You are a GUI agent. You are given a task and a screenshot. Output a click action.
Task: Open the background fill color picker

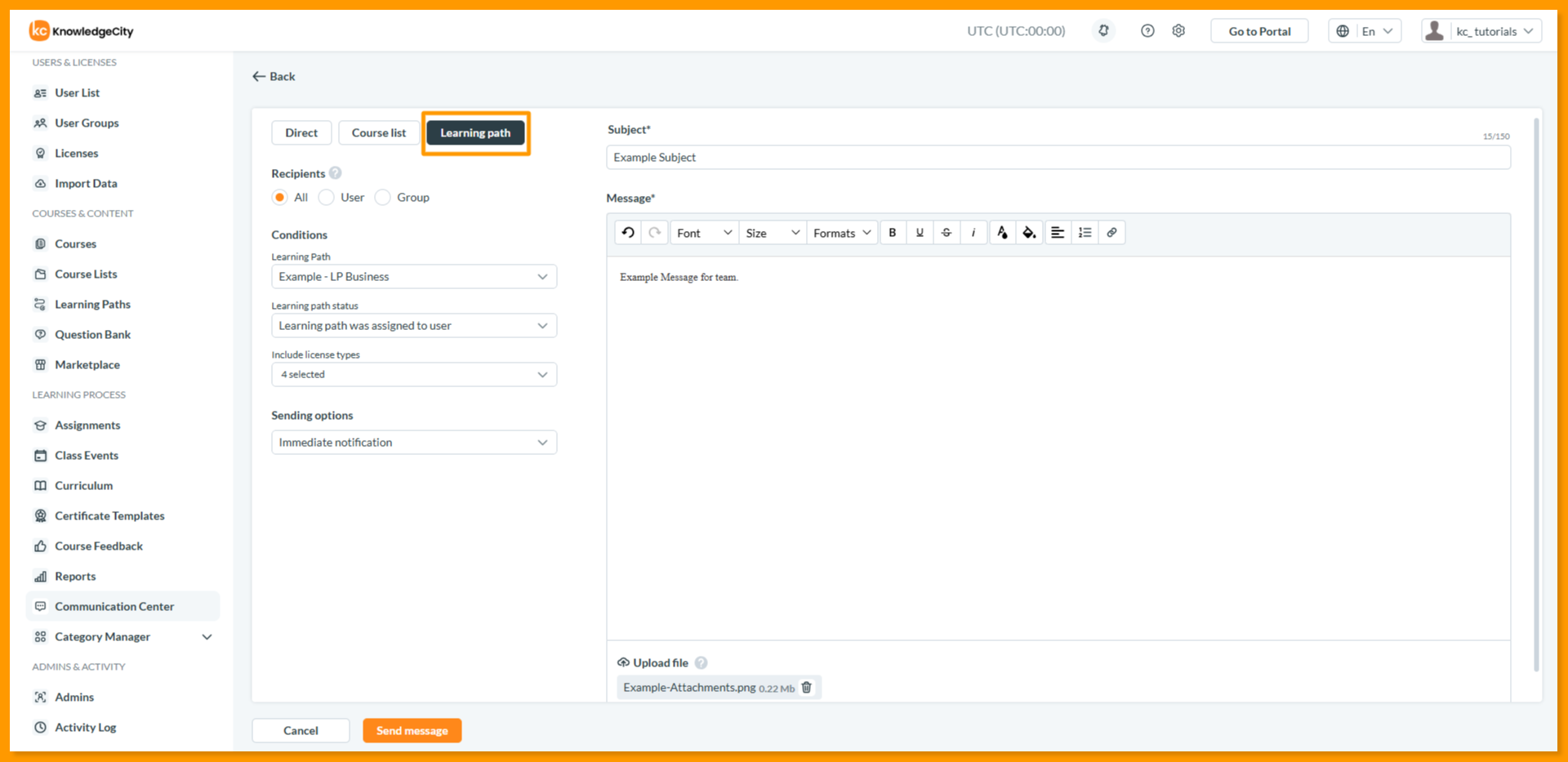(x=1029, y=233)
